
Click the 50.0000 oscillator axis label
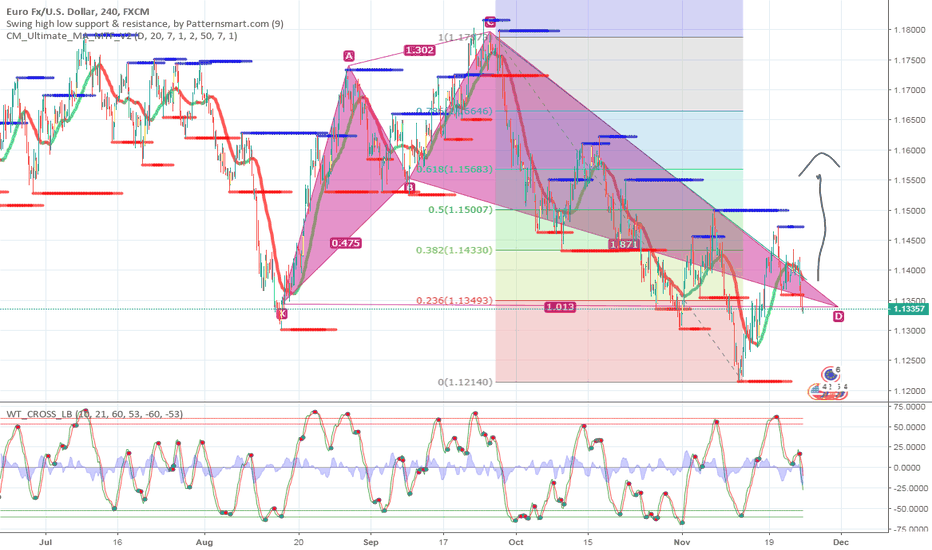[910, 427]
